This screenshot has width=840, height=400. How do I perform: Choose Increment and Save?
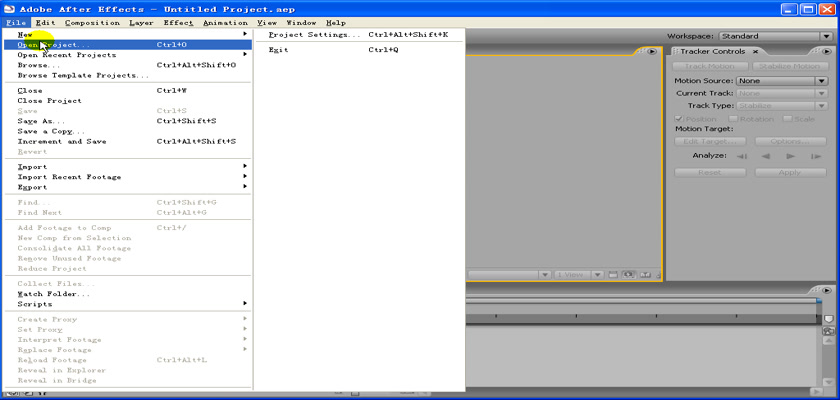(128, 141)
